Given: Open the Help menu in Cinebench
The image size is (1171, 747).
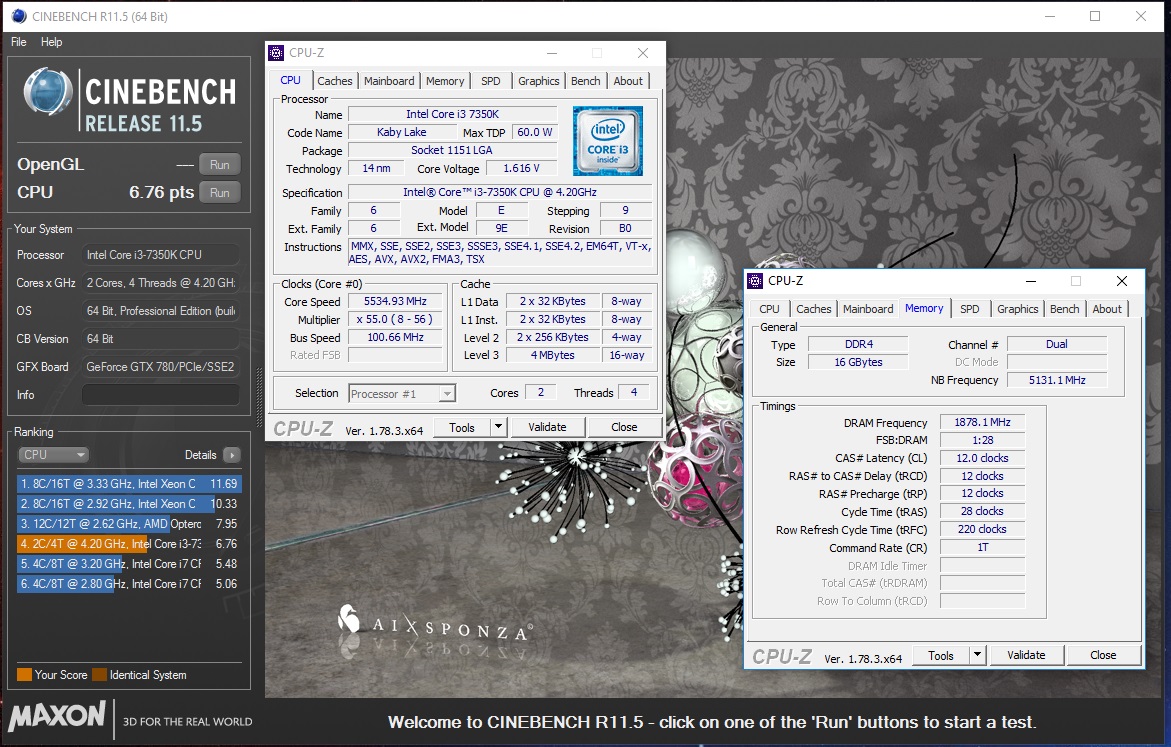Looking at the screenshot, I should pyautogui.click(x=52, y=42).
